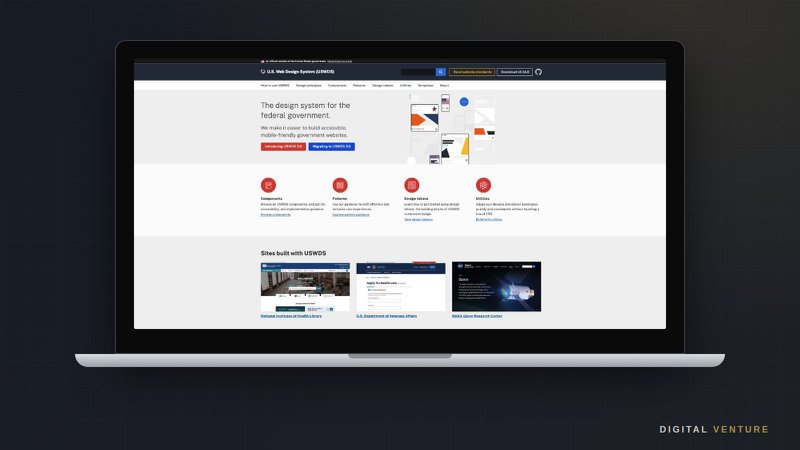Click the "Utilities" card heading

pyautogui.click(x=483, y=198)
